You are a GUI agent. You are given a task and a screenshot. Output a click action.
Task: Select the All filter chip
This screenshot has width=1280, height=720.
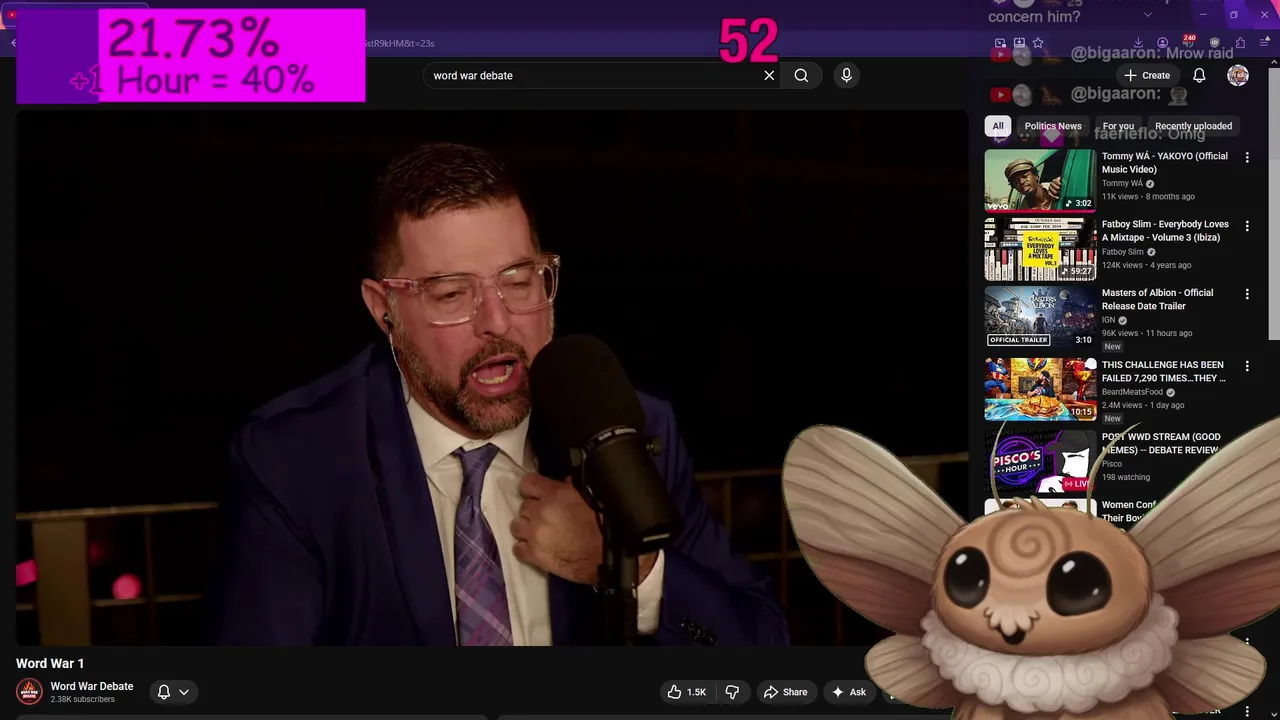click(x=997, y=126)
